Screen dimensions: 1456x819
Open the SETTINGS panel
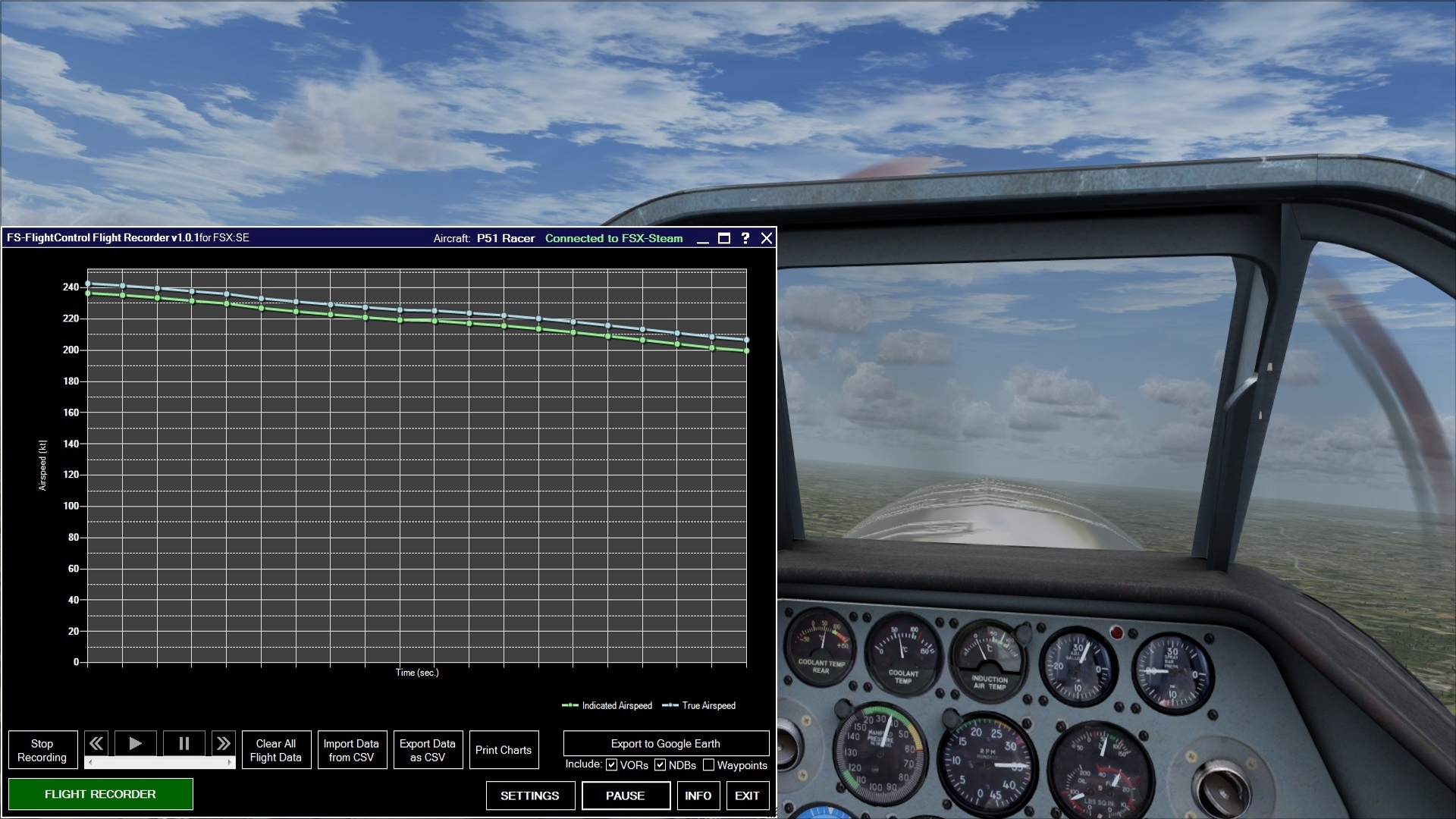[x=530, y=795]
